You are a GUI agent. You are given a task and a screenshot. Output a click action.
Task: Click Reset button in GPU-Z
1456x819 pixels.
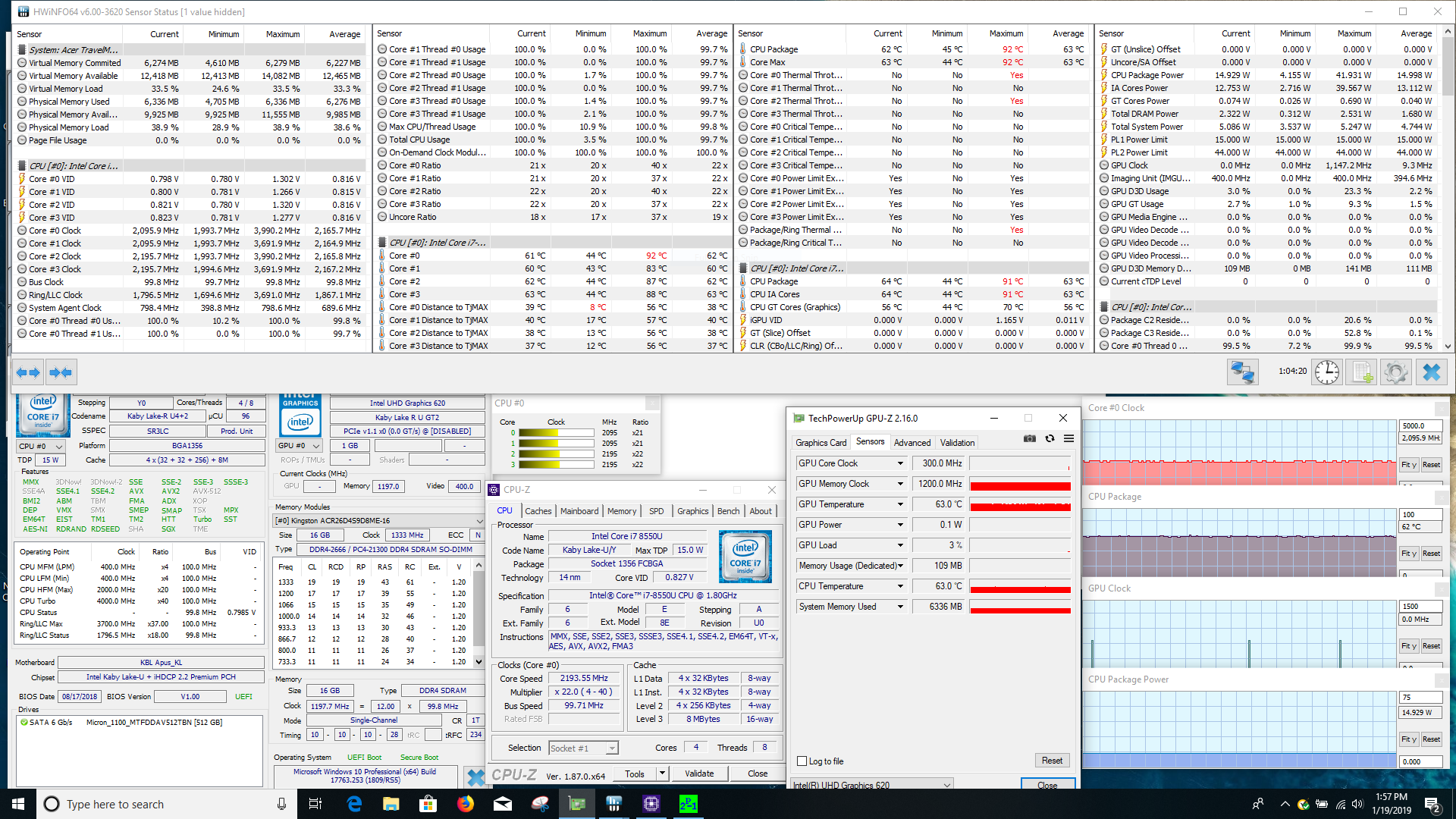click(x=1052, y=761)
